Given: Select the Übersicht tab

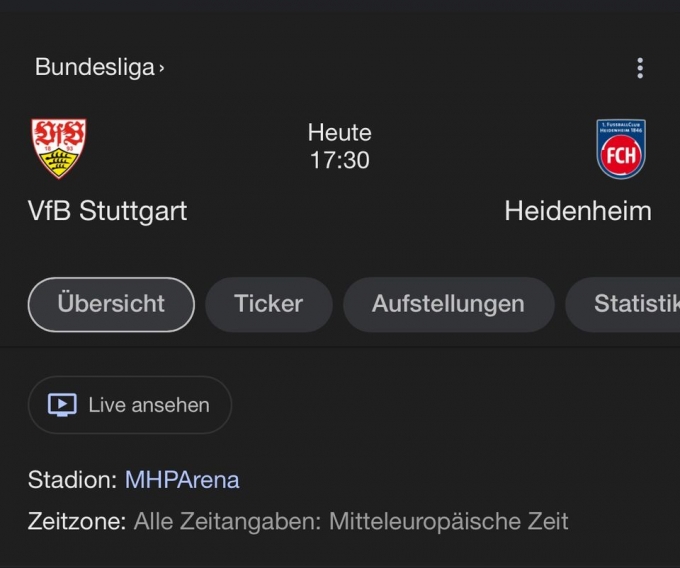Looking at the screenshot, I should click(x=111, y=304).
